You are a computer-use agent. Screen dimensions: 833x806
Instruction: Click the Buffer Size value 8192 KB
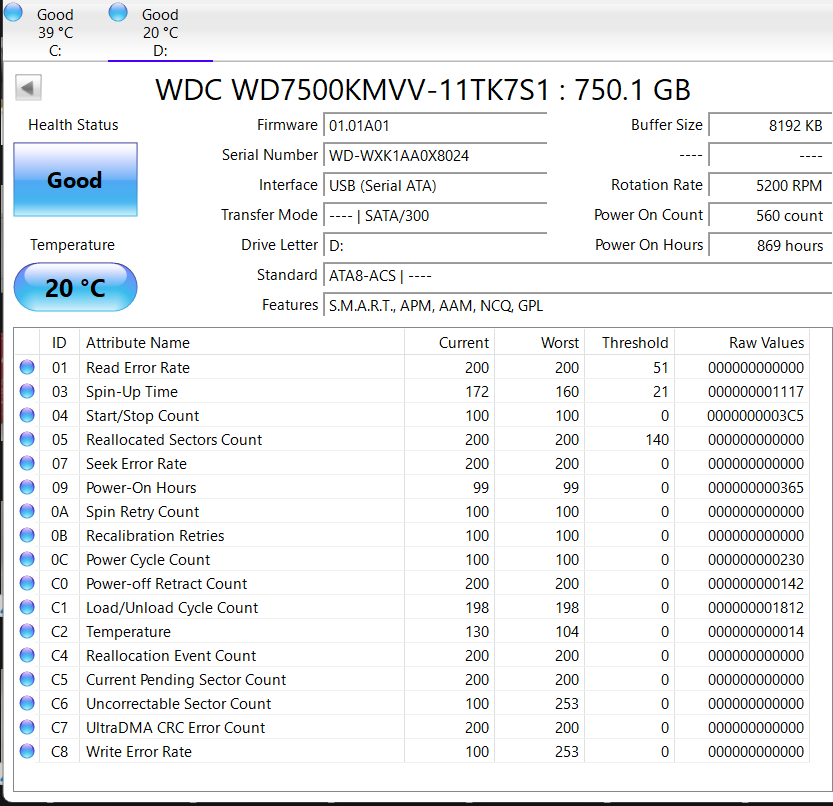(770, 126)
